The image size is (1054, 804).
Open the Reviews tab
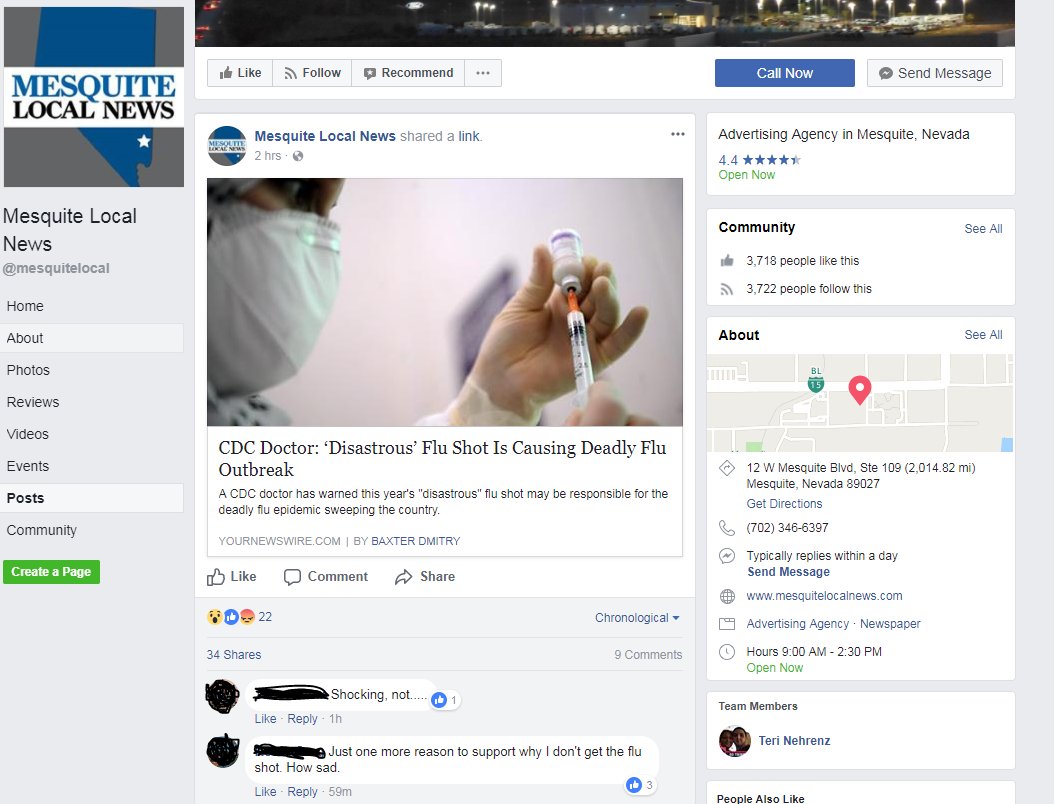33,402
